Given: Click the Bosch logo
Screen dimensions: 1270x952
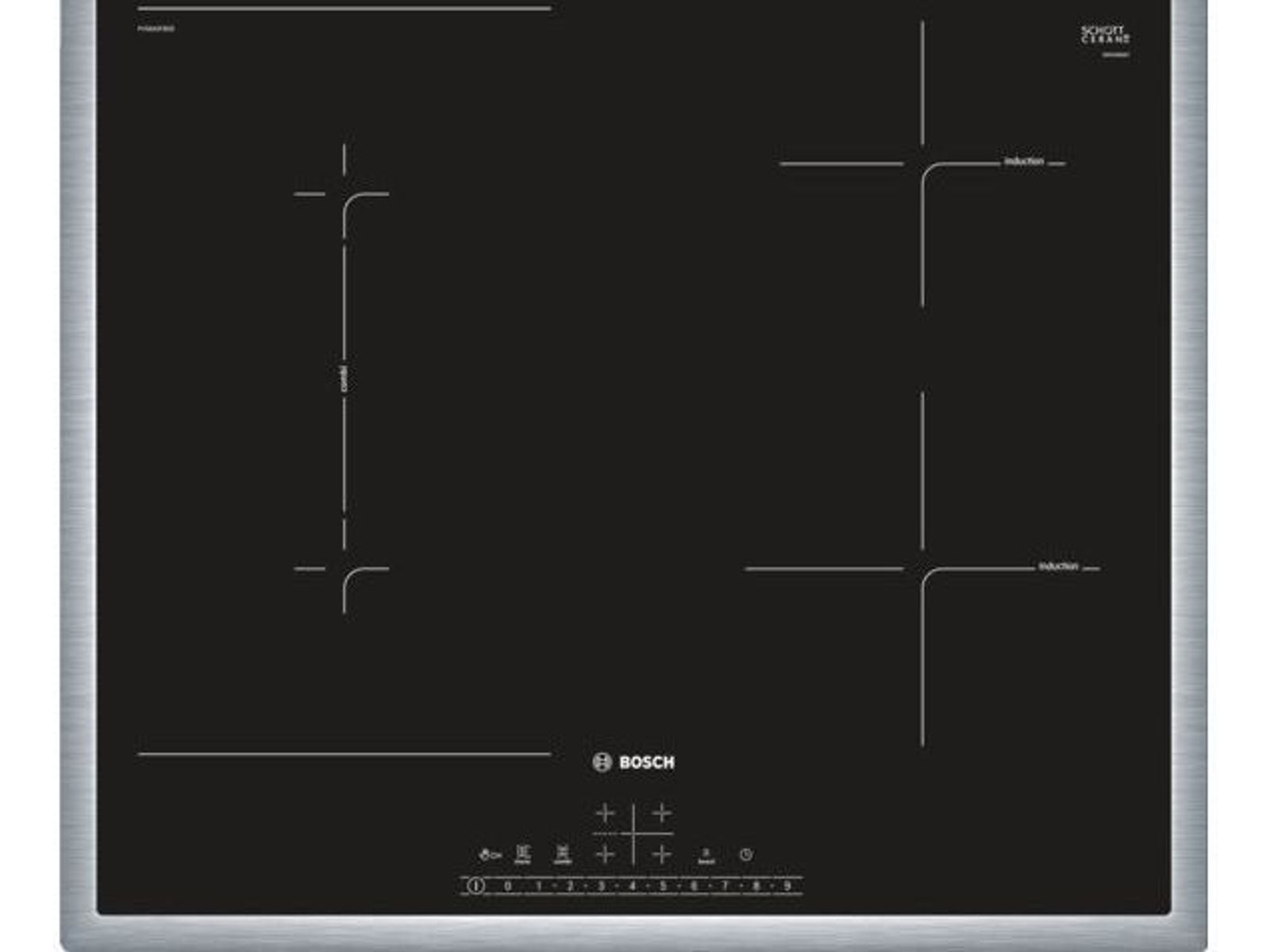Looking at the screenshot, I should (x=633, y=762).
